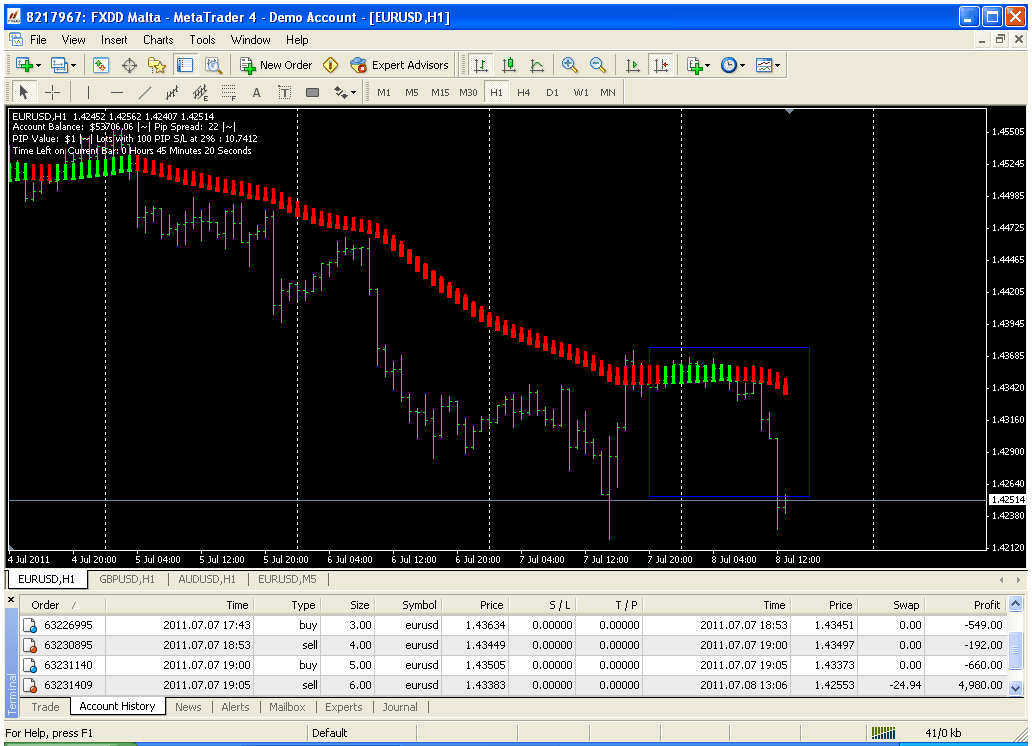Click the New Order button
This screenshot has width=1032, height=746.
pyautogui.click(x=277, y=65)
